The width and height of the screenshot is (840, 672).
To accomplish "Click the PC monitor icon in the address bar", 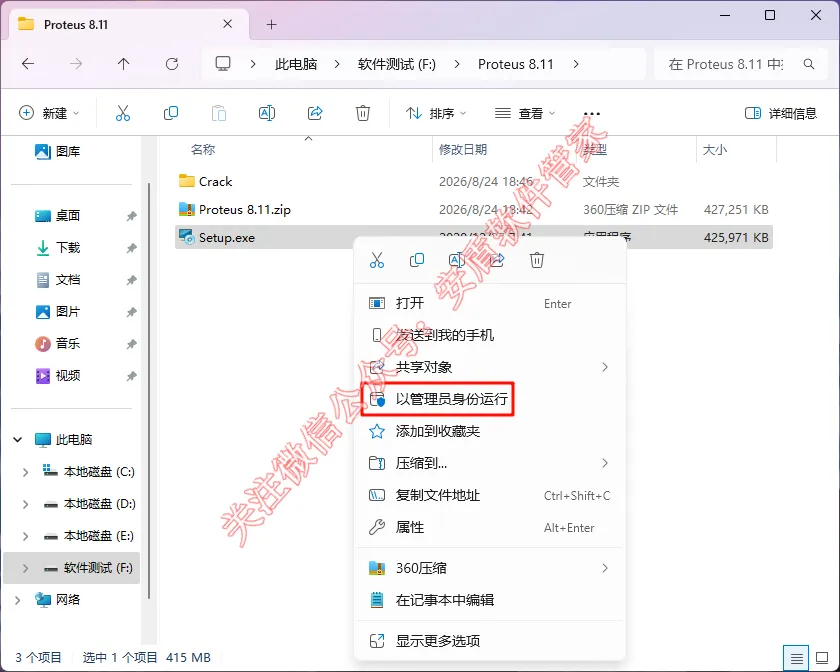I will pyautogui.click(x=223, y=64).
